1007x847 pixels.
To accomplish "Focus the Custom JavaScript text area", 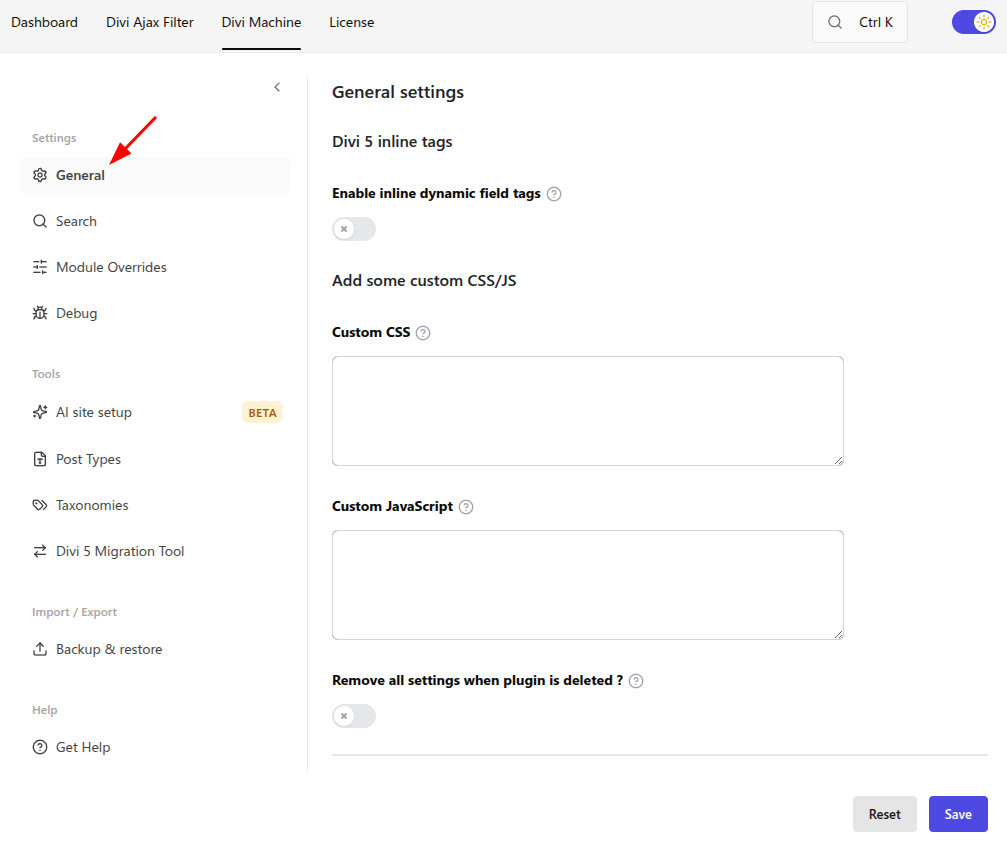I will click(x=588, y=585).
